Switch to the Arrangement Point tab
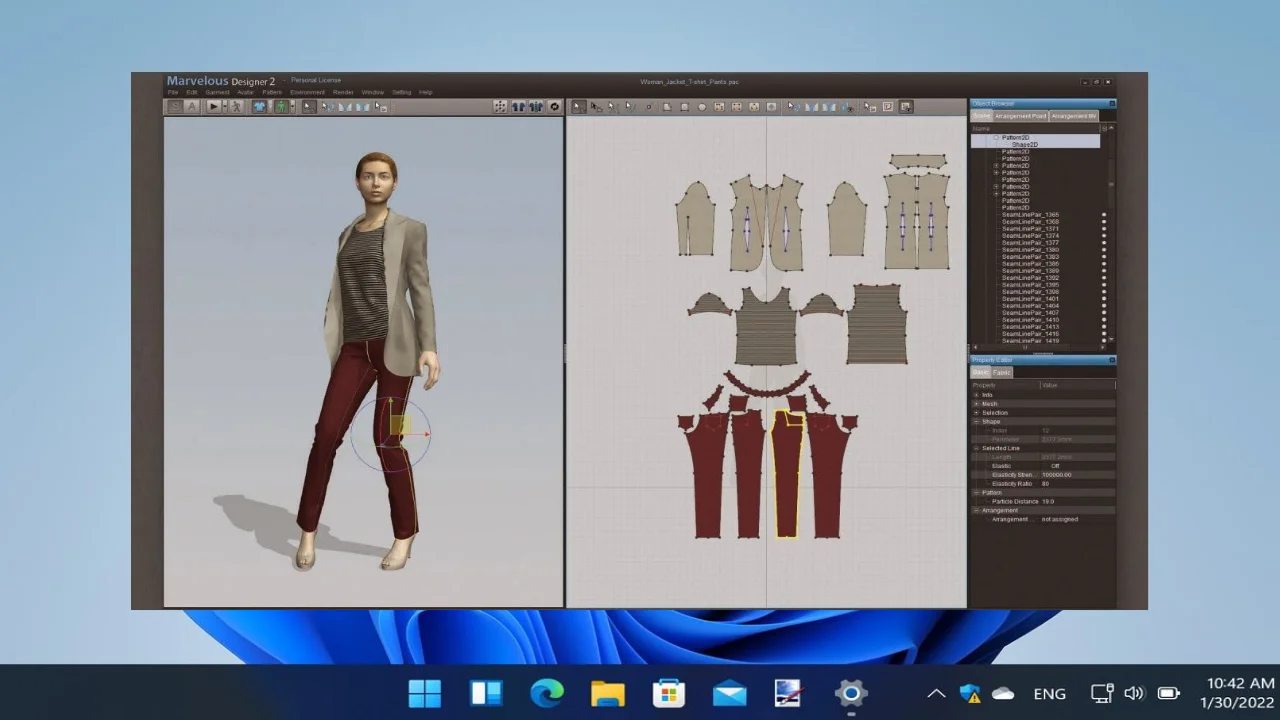The height and width of the screenshot is (720, 1280). [x=1021, y=116]
